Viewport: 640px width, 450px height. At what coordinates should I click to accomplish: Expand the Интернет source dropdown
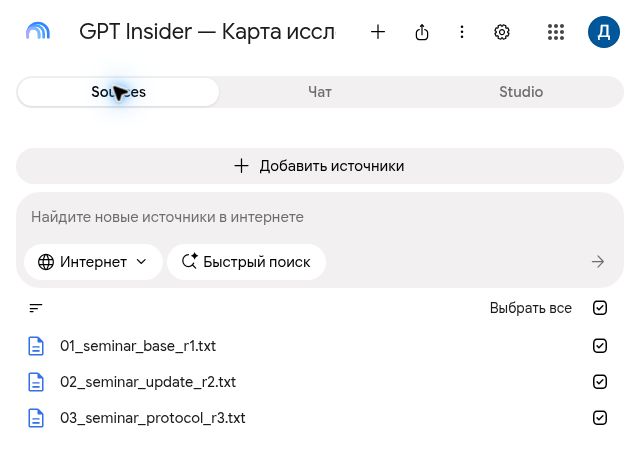point(93,262)
